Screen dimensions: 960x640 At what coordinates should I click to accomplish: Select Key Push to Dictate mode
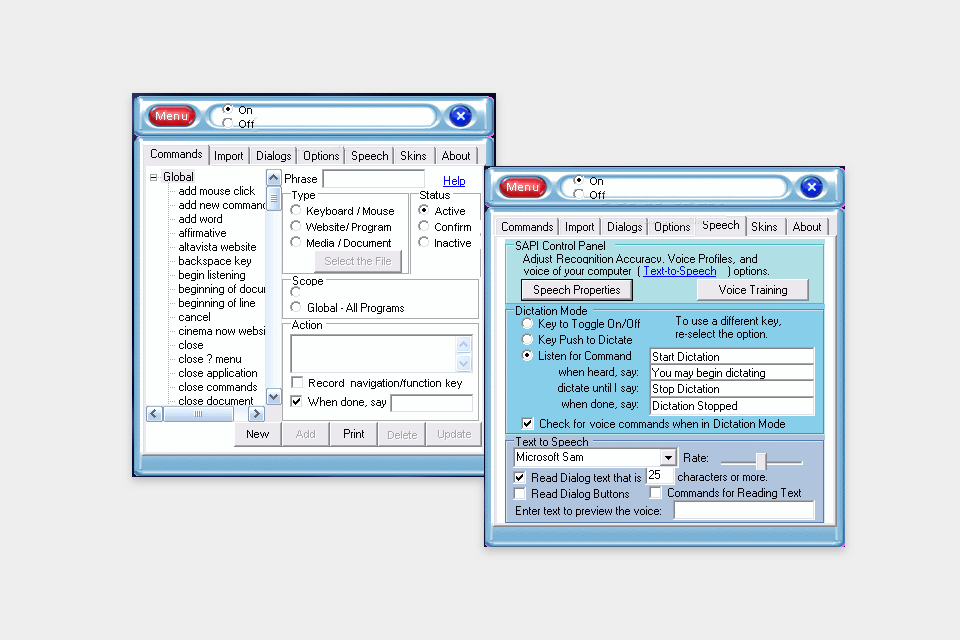pyautogui.click(x=527, y=338)
